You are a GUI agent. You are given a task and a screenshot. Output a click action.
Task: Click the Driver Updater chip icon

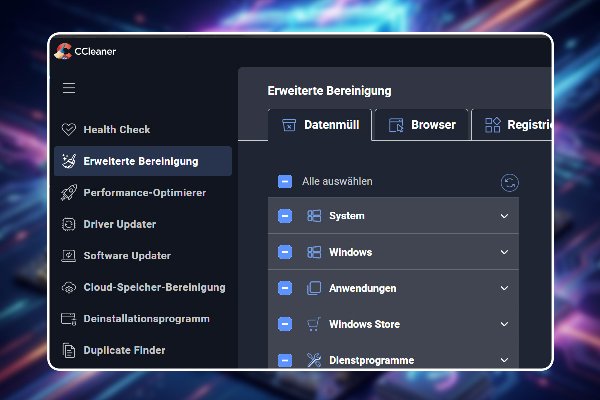(69, 224)
